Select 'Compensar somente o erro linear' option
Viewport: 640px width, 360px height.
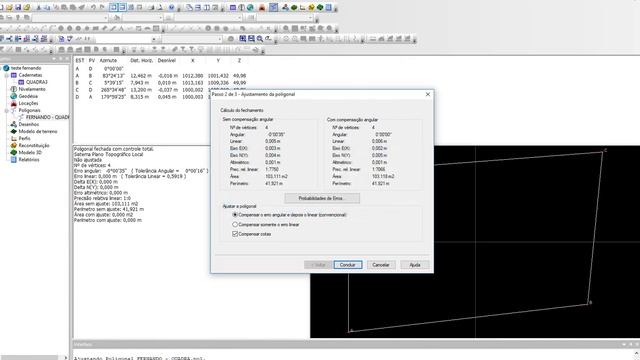(266, 224)
